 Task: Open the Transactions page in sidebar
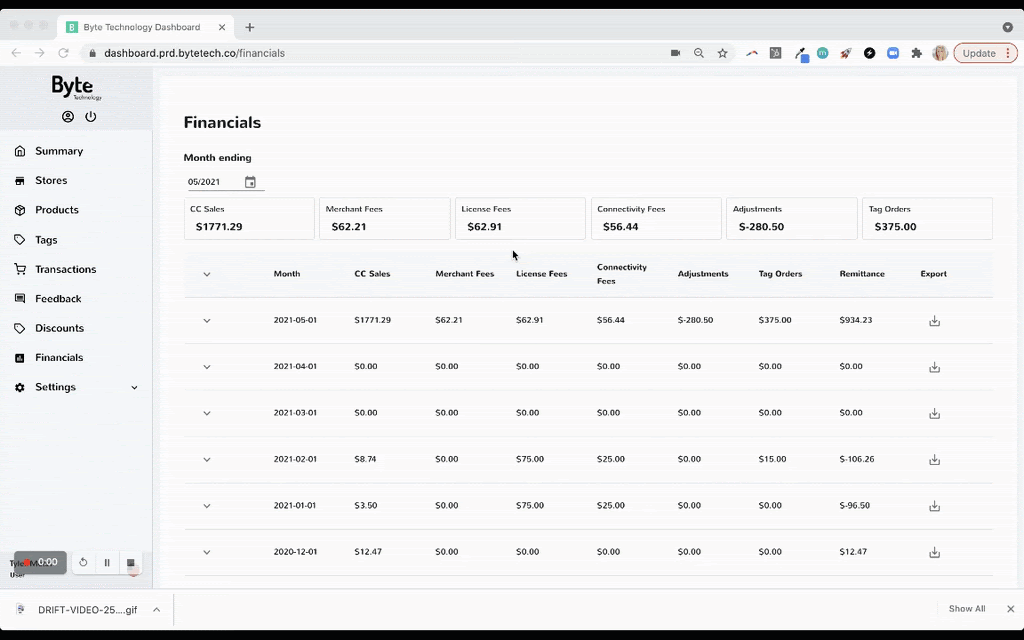[65, 269]
